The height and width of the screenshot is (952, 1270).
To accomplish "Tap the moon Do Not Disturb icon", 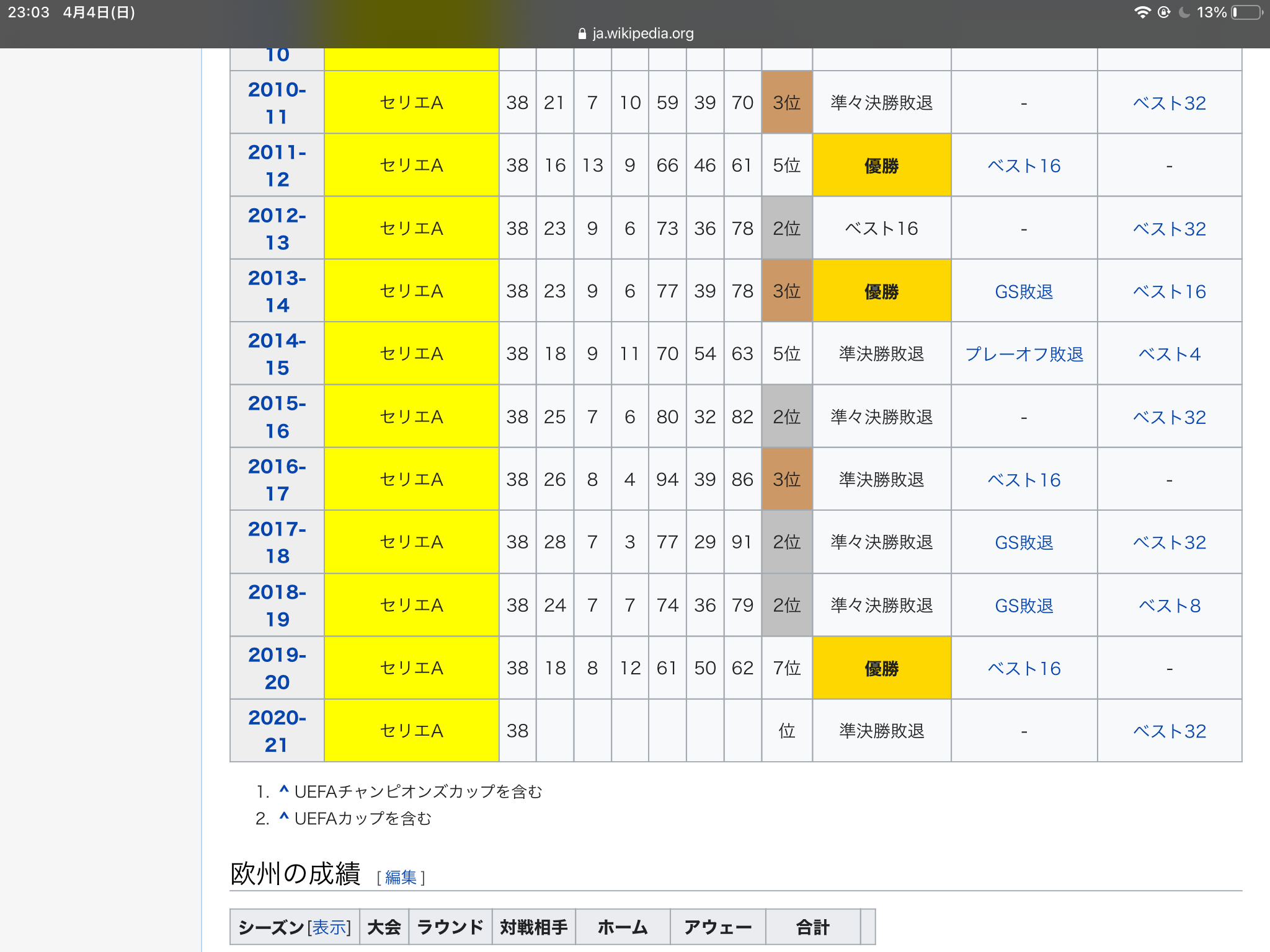I will coord(1184,12).
